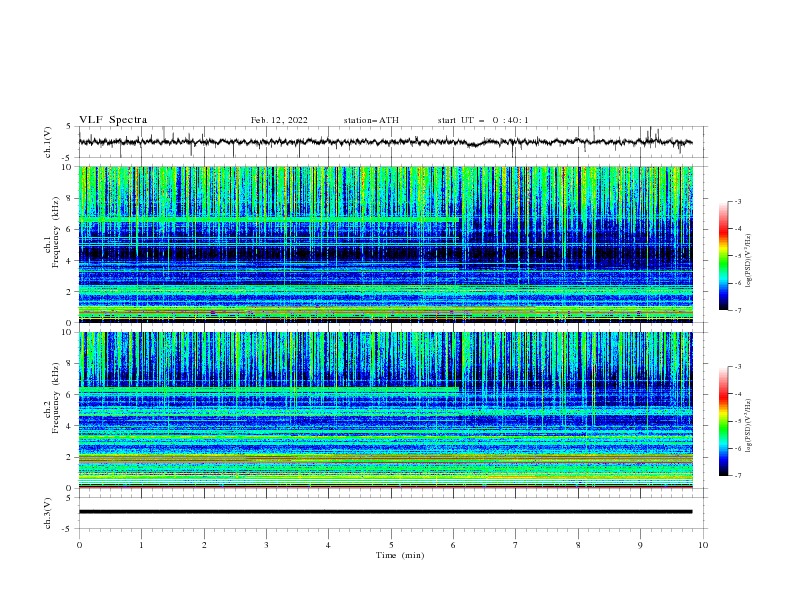Click the ch.3 flat black trace
The width and height of the screenshot is (792, 612).
(x=385, y=512)
